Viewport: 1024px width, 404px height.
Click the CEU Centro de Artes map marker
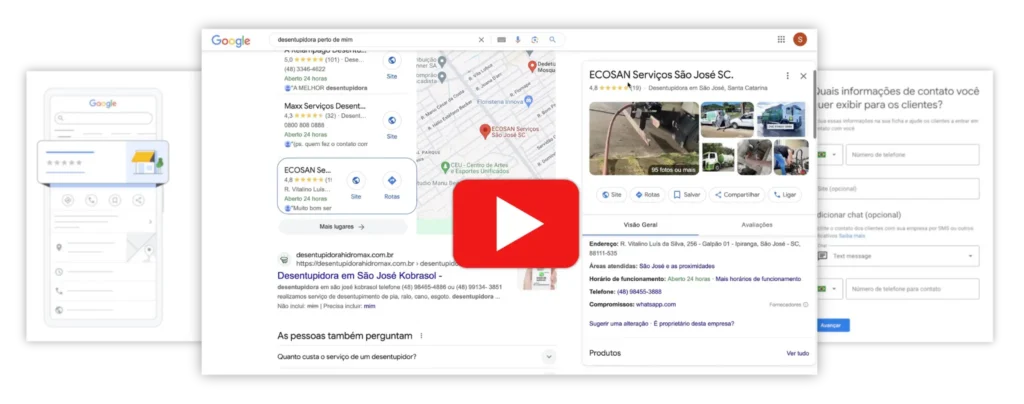tap(445, 167)
